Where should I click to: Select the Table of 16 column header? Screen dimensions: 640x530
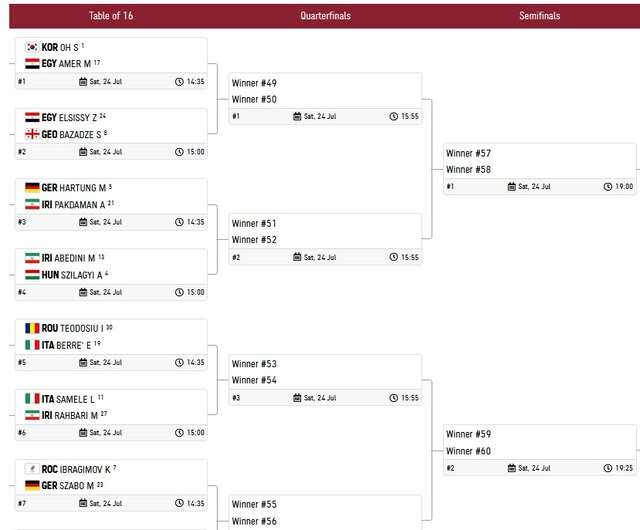pos(111,16)
